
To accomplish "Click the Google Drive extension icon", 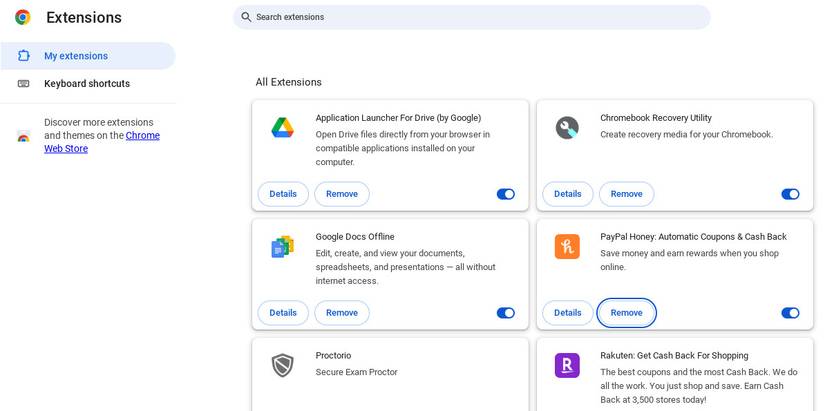I will tap(282, 128).
